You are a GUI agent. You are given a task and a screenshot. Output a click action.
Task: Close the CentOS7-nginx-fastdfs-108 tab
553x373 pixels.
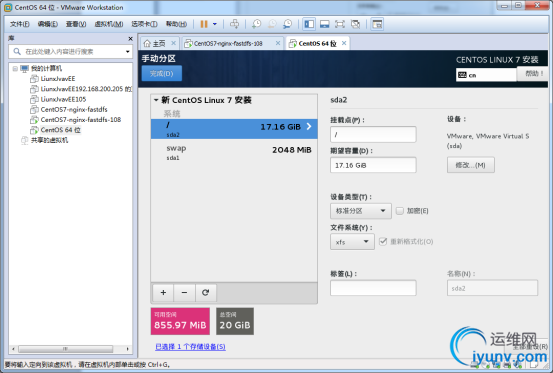pyautogui.click(x=278, y=43)
